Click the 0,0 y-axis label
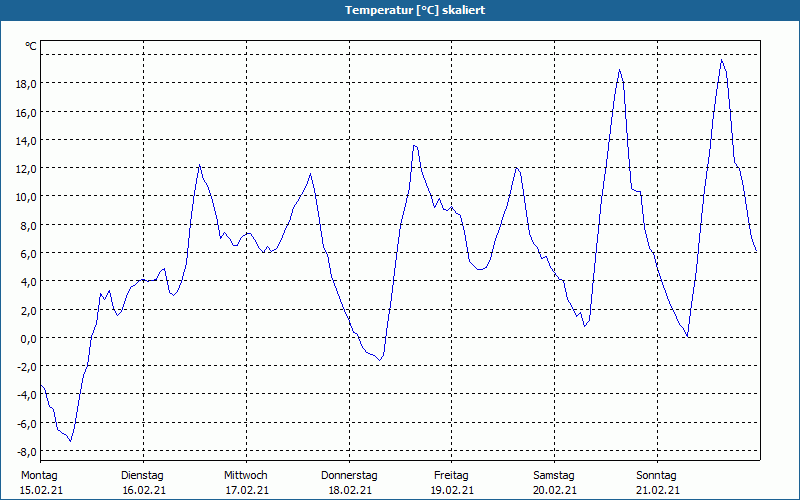The image size is (800, 500). (x=29, y=339)
